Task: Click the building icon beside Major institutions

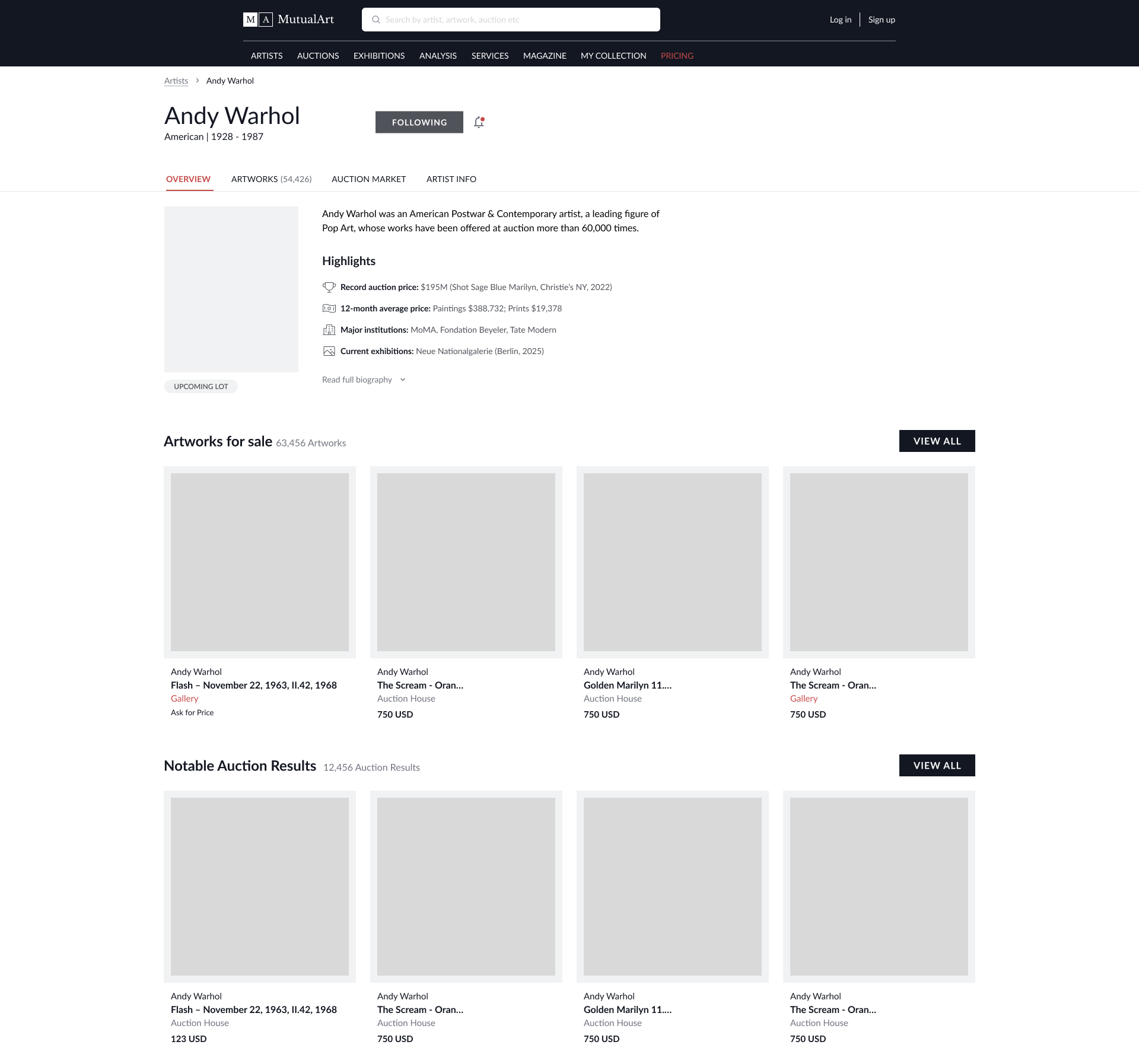Action: [x=329, y=330]
